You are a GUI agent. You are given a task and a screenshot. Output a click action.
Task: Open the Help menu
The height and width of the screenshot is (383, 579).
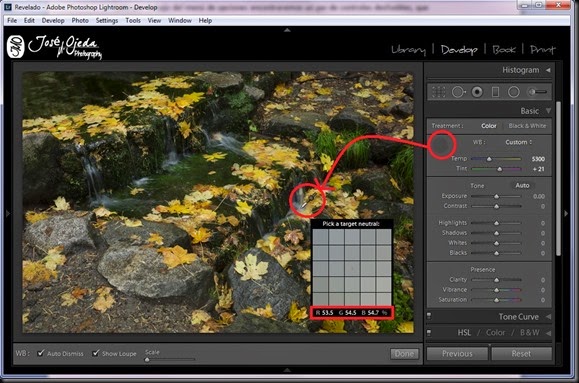coord(205,20)
